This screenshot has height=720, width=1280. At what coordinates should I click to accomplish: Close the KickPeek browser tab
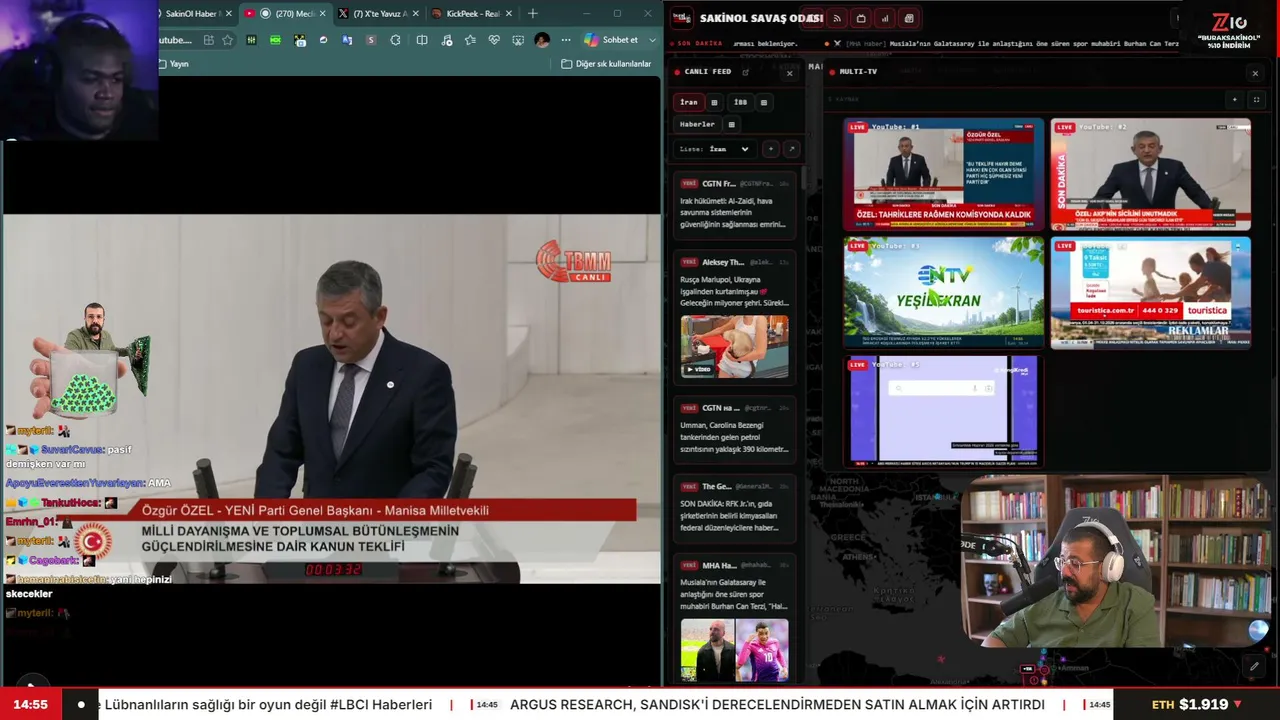(509, 14)
